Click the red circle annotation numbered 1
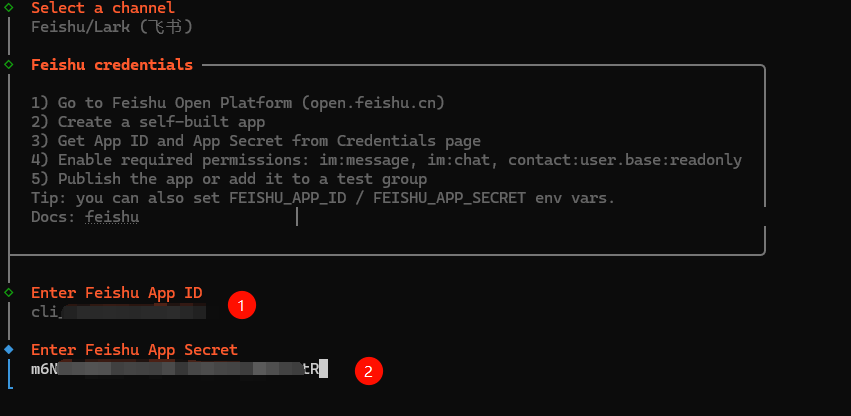This screenshot has width=851, height=416. (241, 306)
